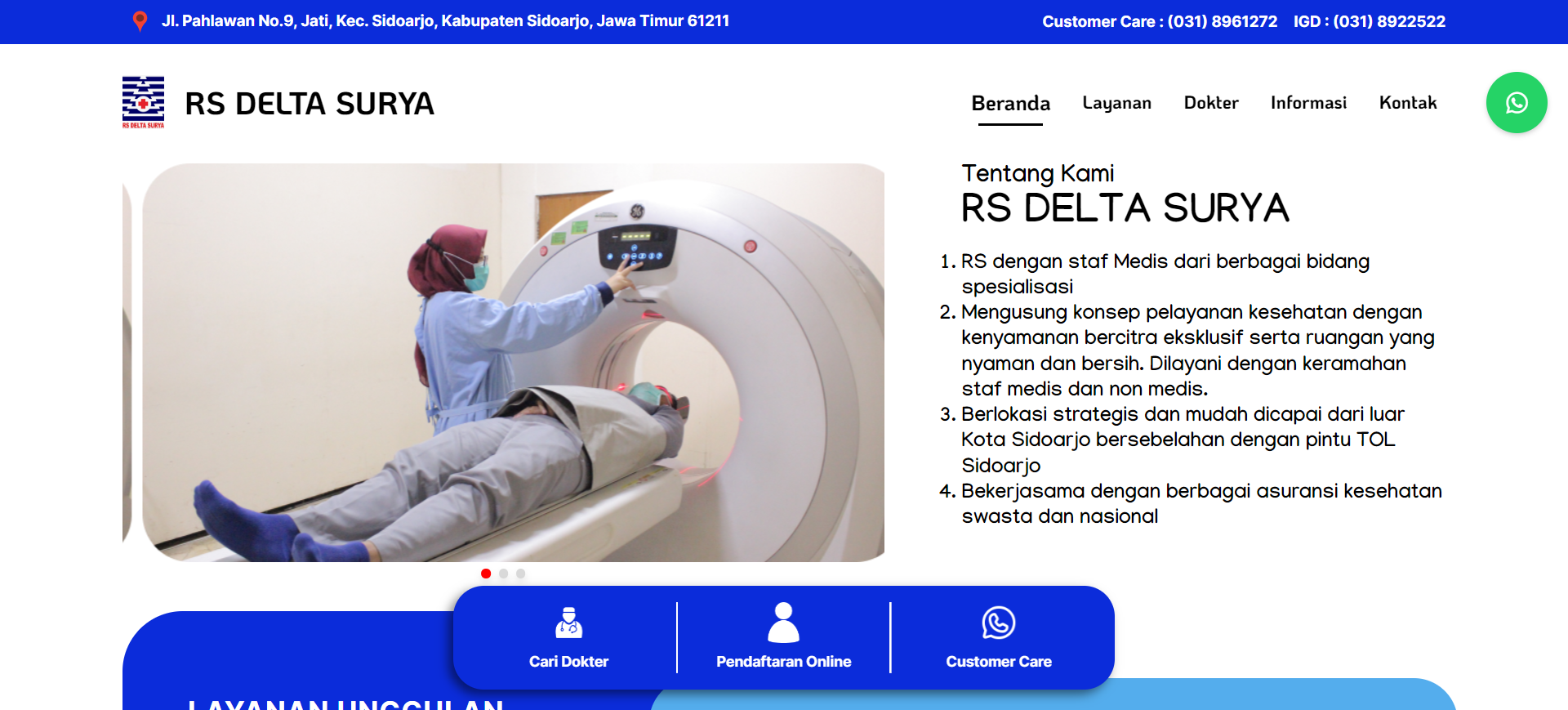Open the Layanan menu
The image size is (1568, 710).
pyautogui.click(x=1116, y=103)
